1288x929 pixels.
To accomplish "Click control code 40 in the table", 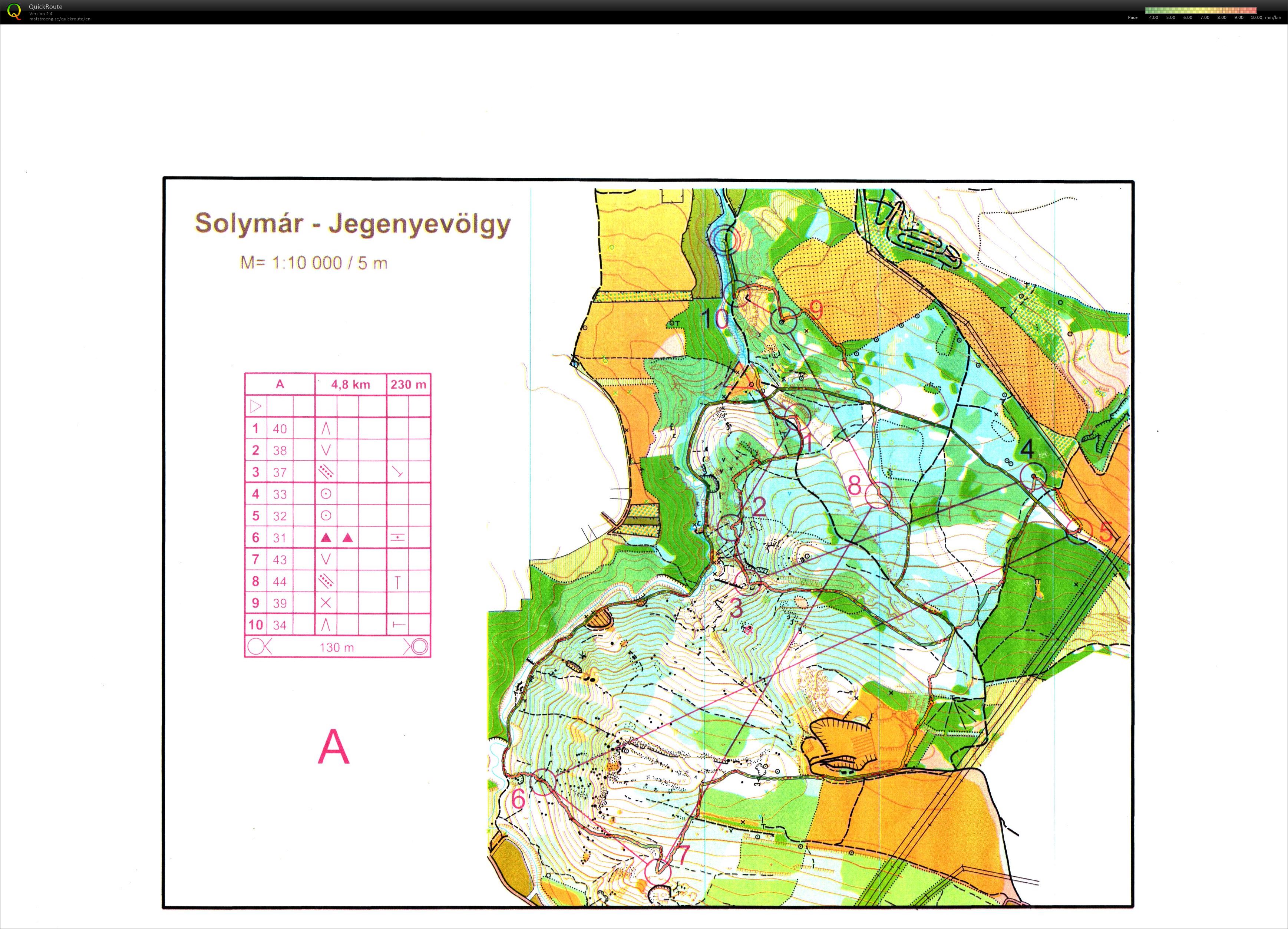I will 280,429.
